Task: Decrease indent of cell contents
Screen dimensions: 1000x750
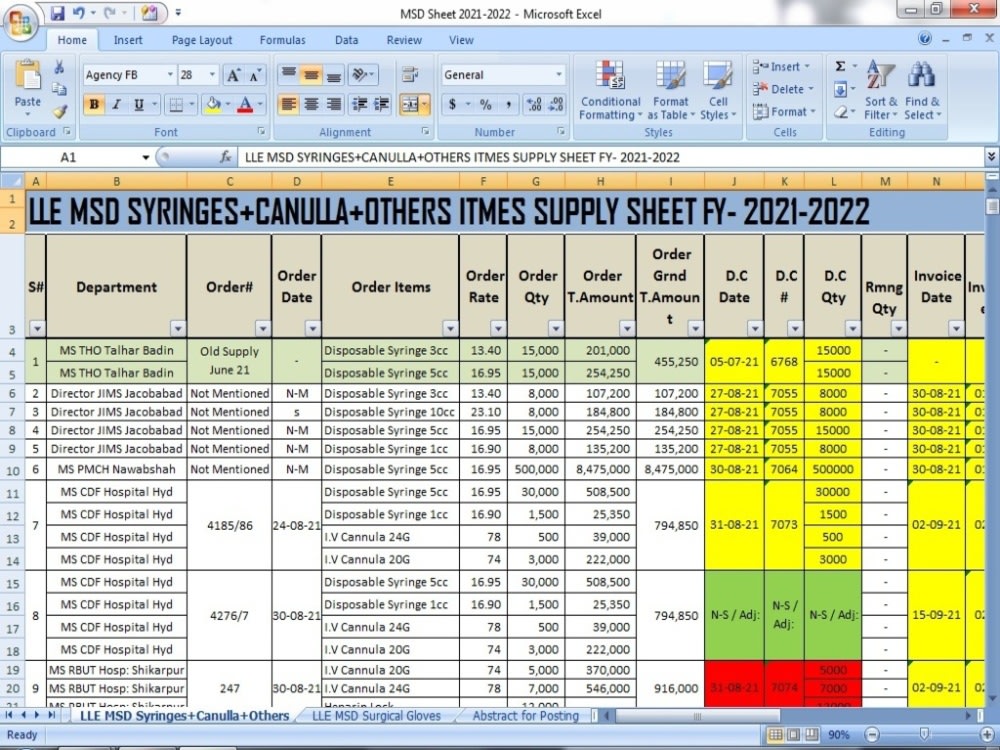Action: tap(359, 105)
